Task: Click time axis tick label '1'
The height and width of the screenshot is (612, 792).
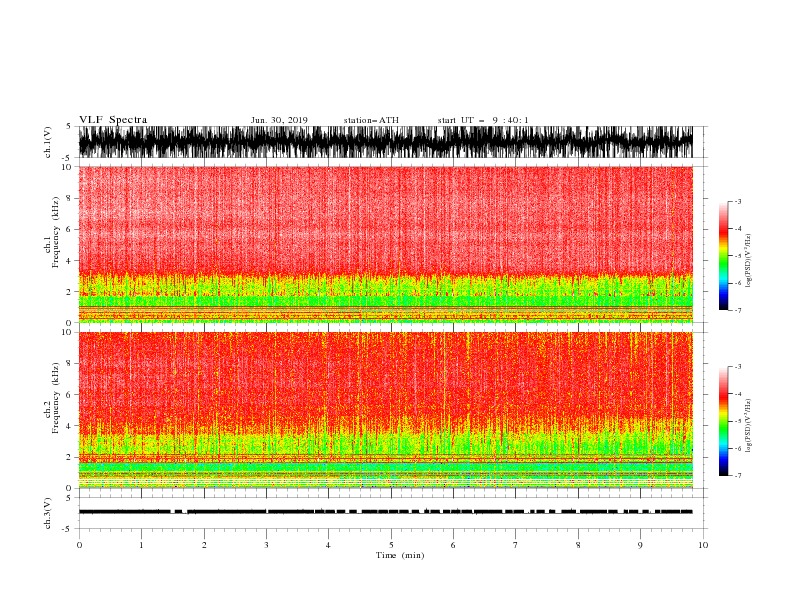Action: [141, 545]
